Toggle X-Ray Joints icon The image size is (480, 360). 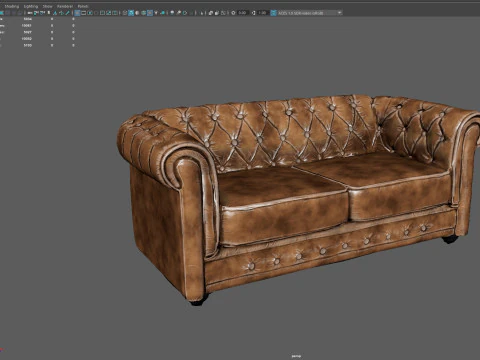point(223,13)
